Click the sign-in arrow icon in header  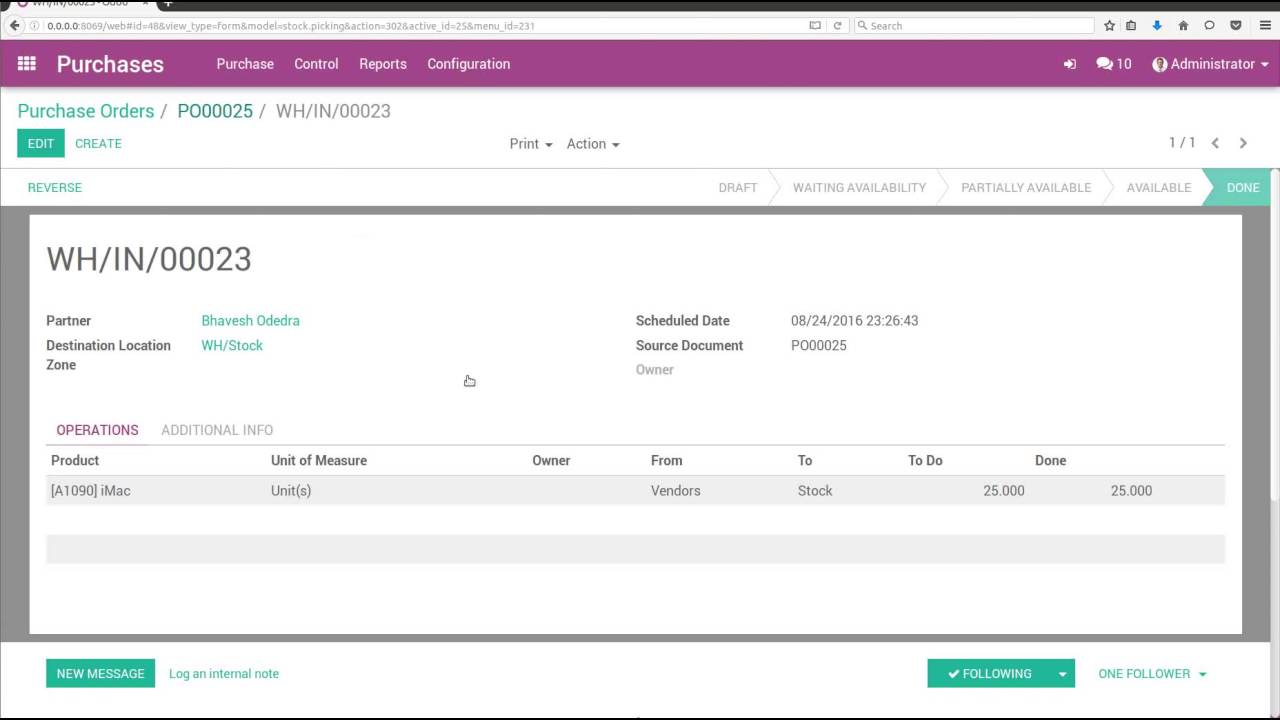click(1070, 64)
